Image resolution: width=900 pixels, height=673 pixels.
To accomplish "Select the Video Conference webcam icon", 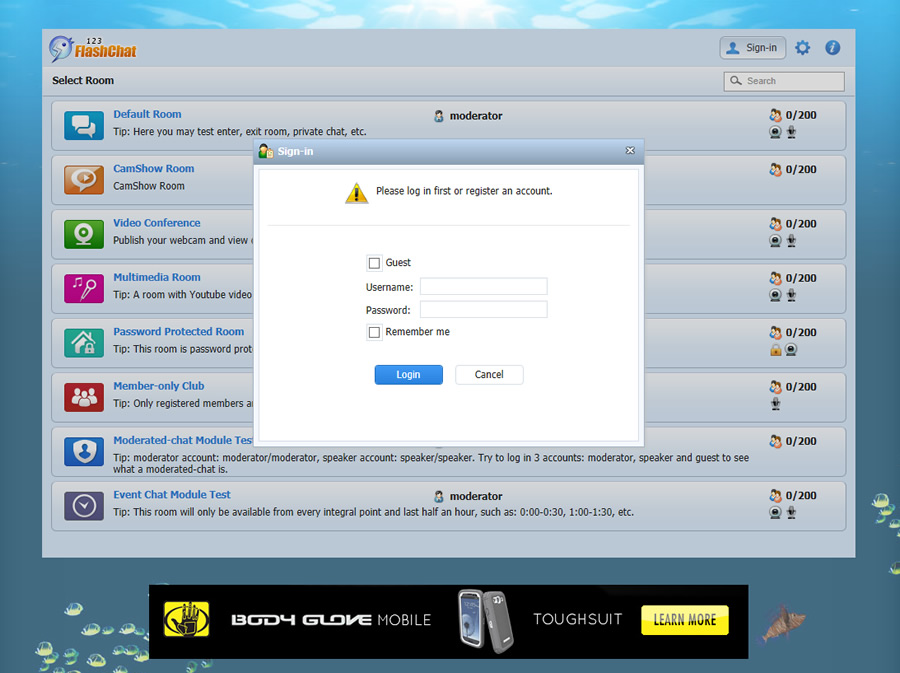I will (x=84, y=233).
